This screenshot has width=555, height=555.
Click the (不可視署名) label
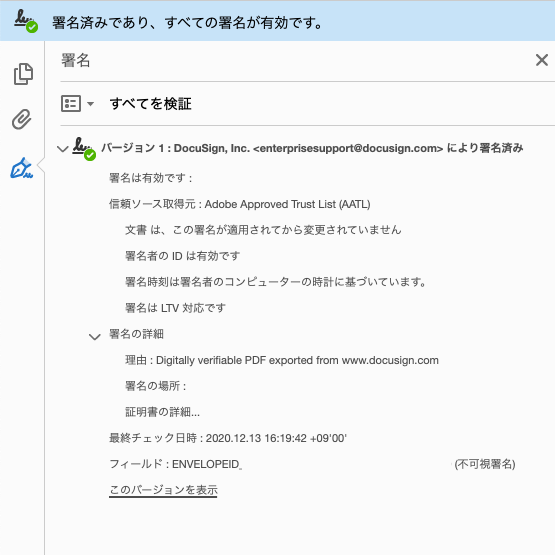click(485, 464)
